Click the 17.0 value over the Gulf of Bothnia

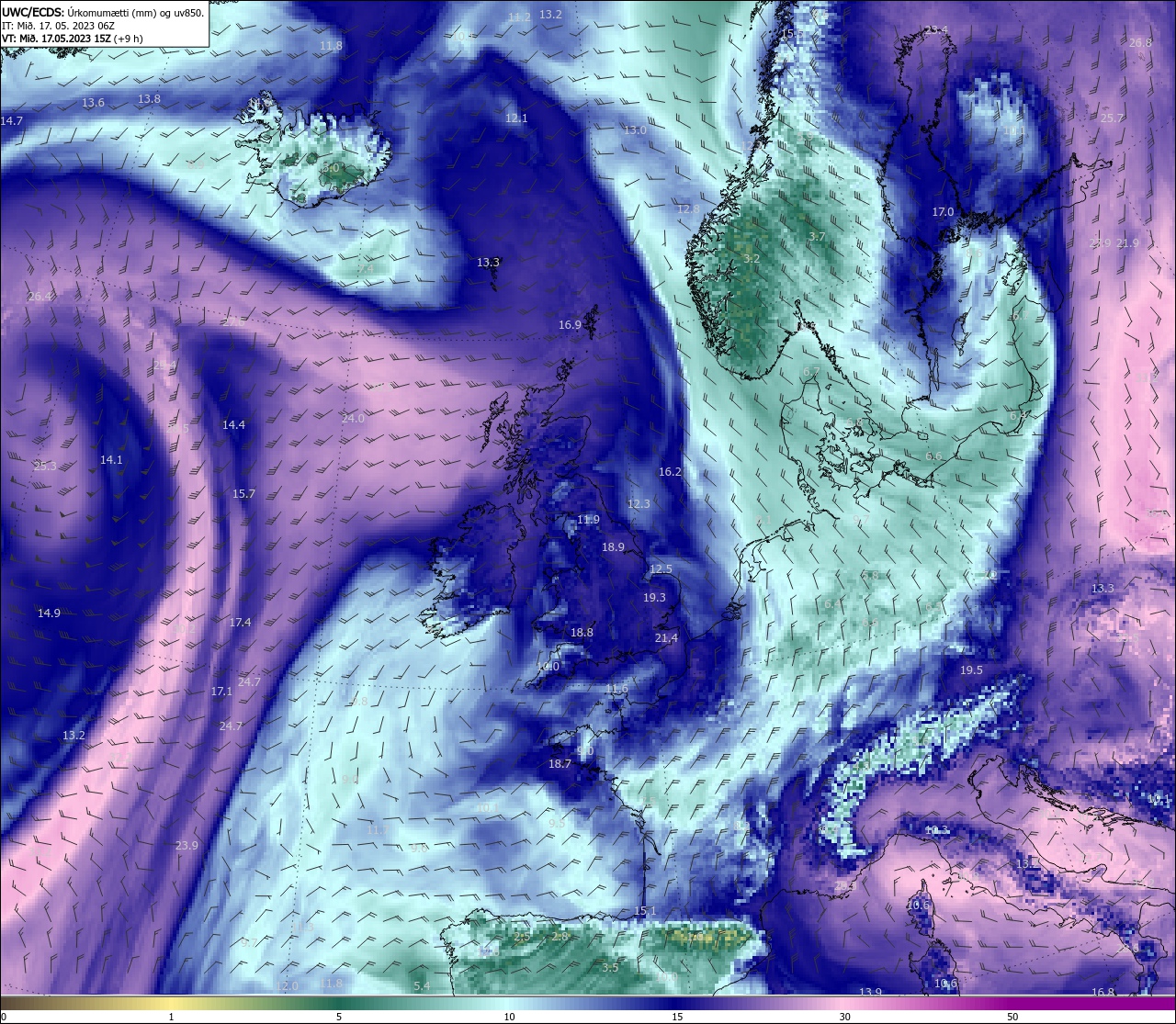pyautogui.click(x=943, y=212)
